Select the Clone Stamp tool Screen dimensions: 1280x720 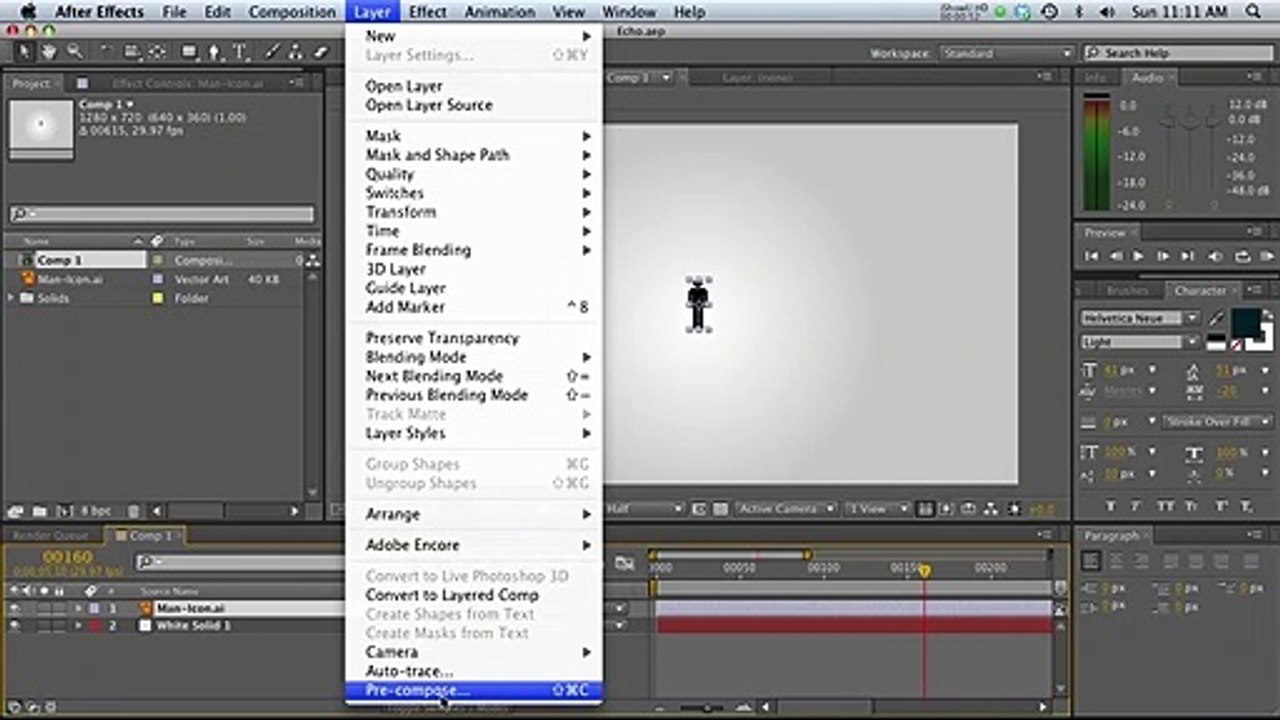(297, 52)
